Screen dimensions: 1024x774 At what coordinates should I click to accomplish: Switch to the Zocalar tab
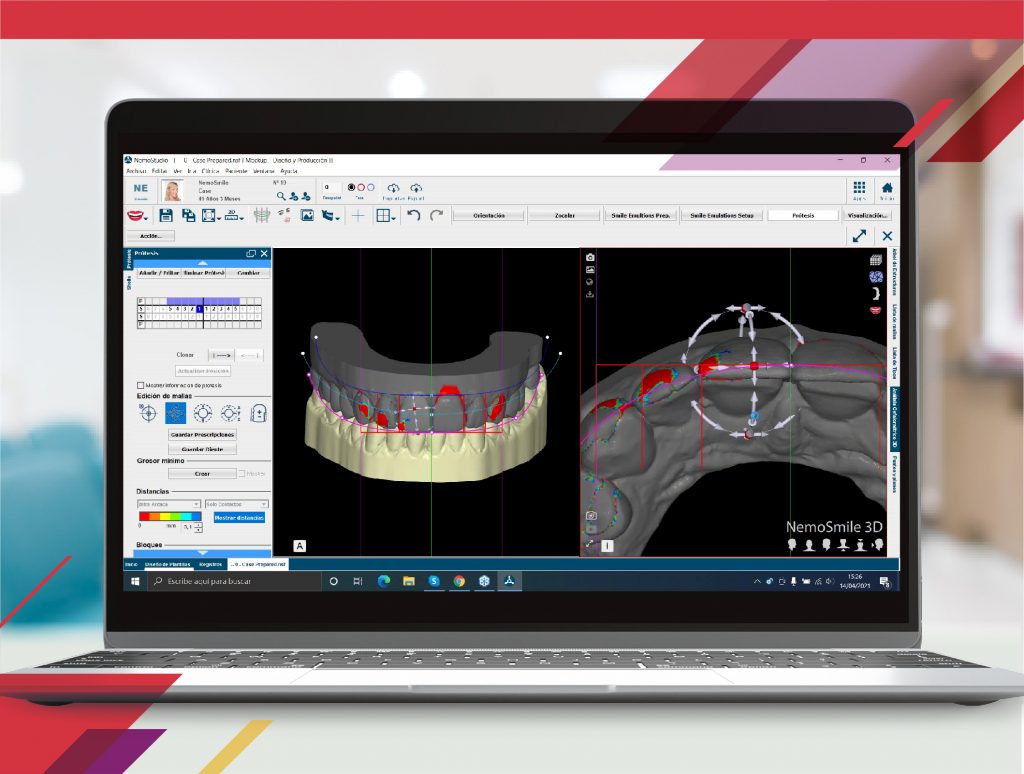(x=565, y=215)
